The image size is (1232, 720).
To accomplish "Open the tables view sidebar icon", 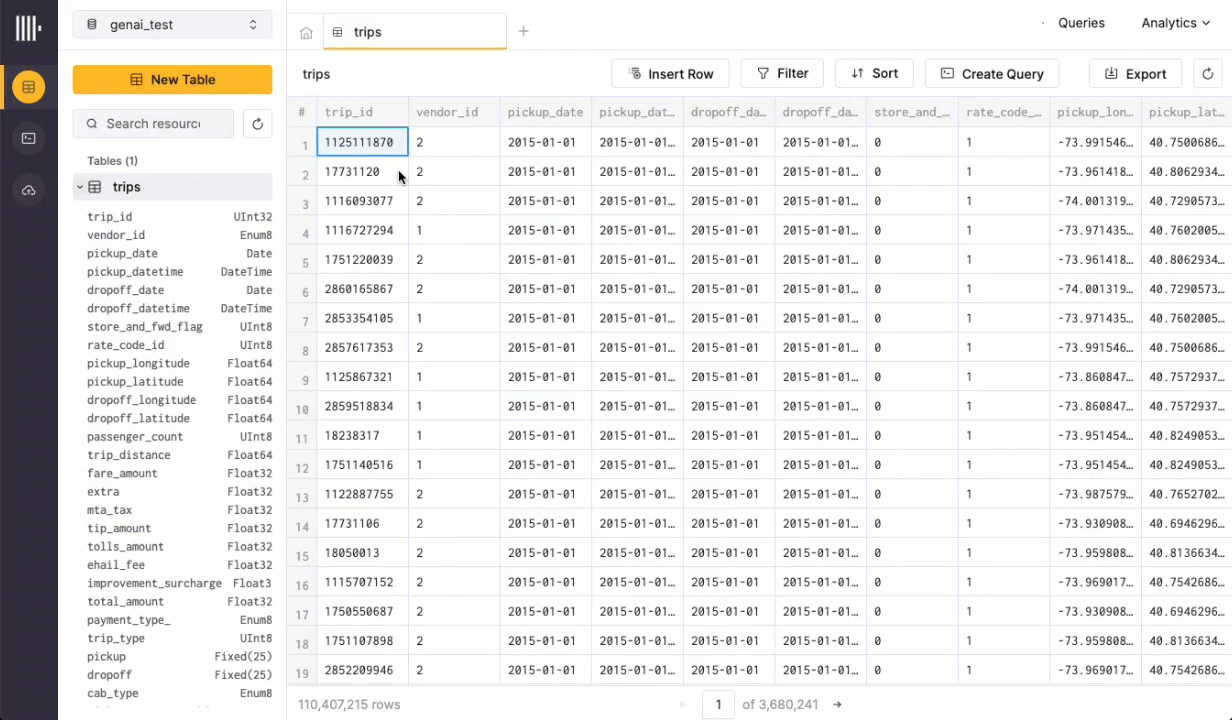I will click(x=28, y=87).
